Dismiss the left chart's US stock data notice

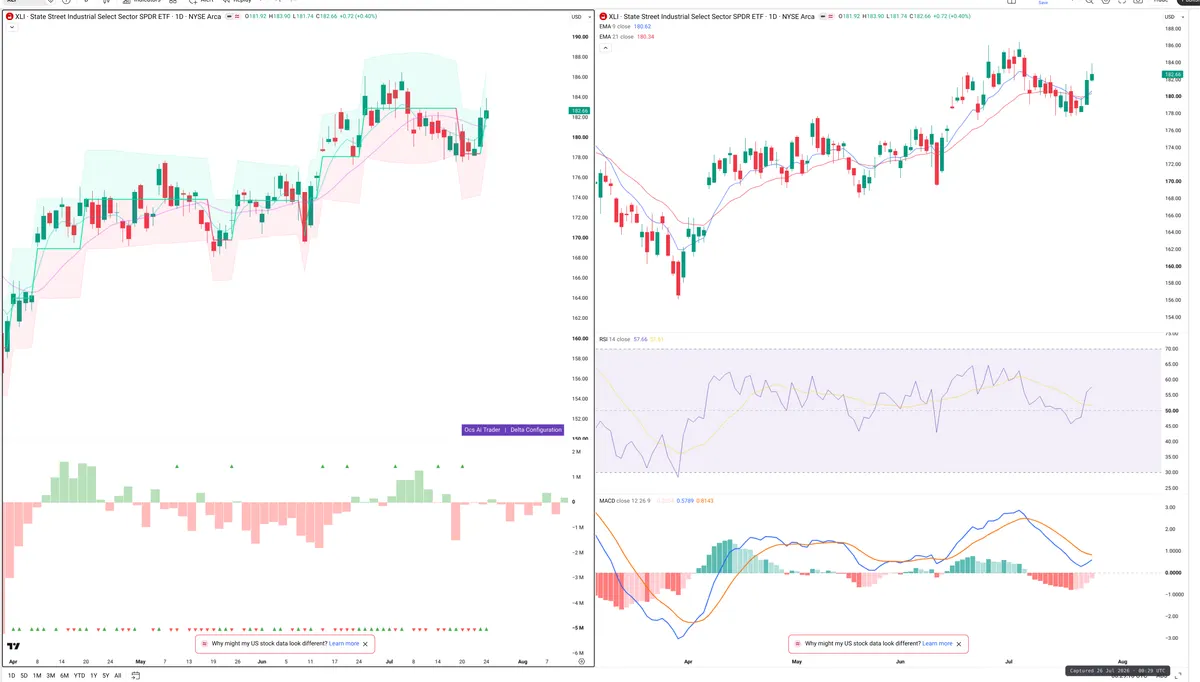[366, 644]
